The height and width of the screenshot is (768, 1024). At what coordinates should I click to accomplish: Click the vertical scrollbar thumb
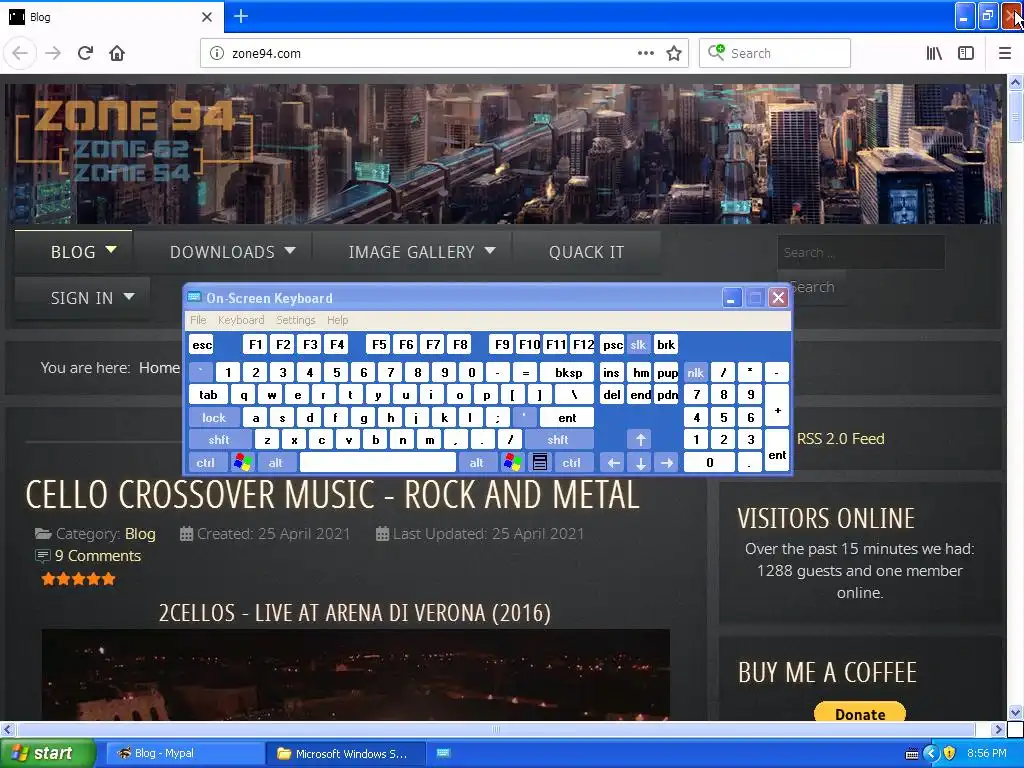pos(1016,116)
